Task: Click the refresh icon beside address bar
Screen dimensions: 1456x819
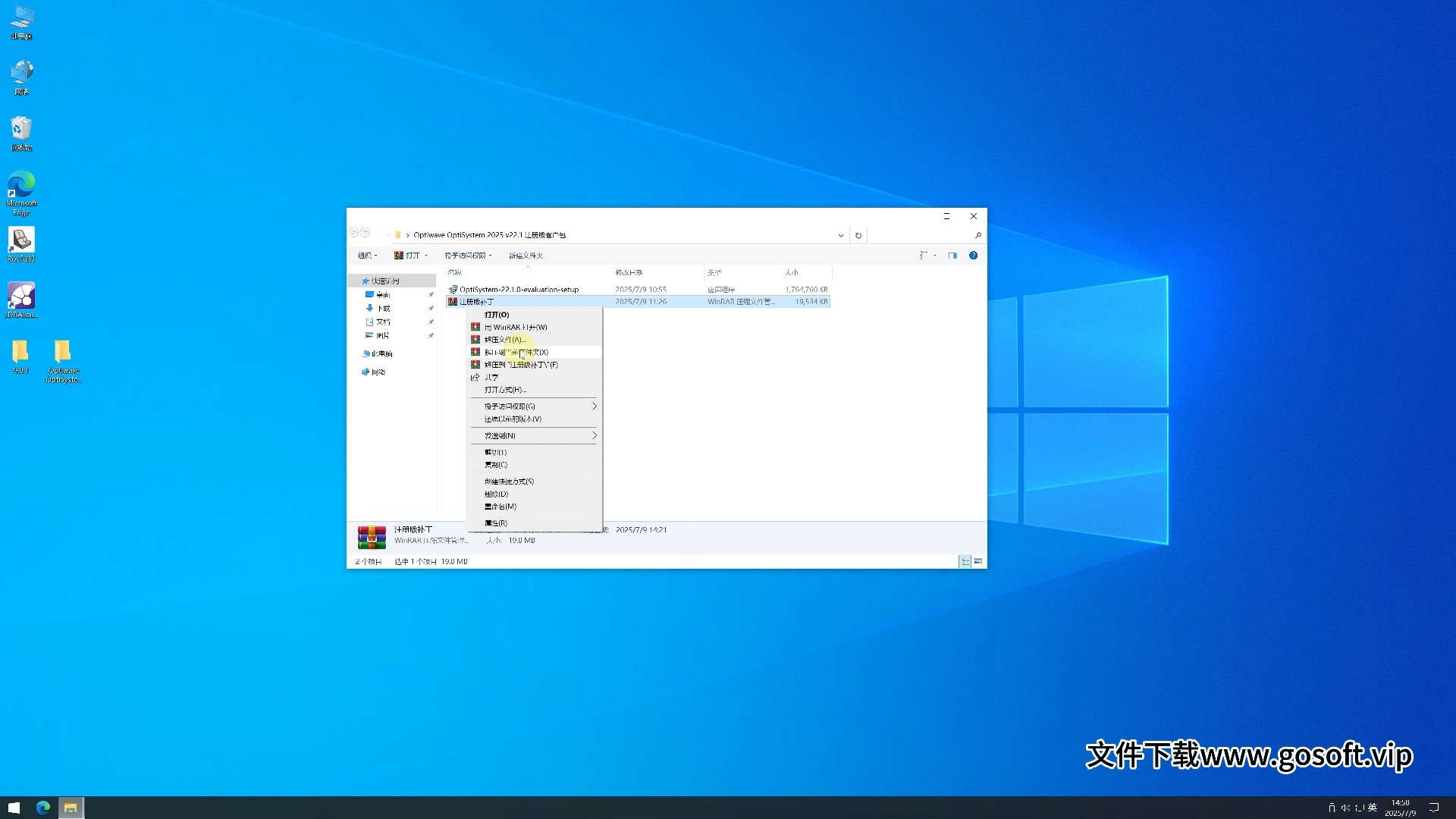Action: click(858, 235)
